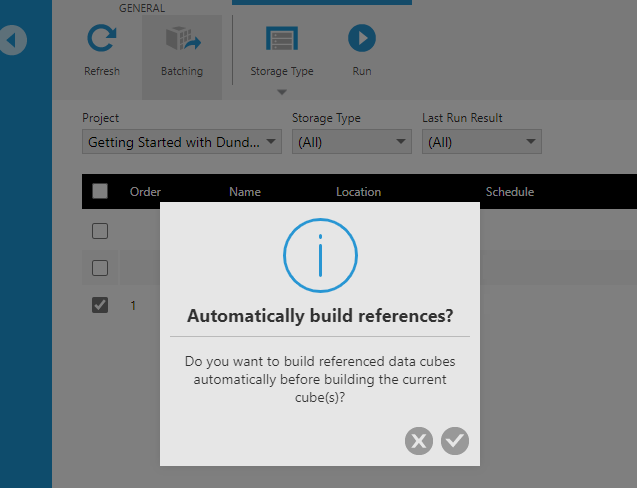Toggle the select-all header checkbox
This screenshot has width=637, height=488.
pos(100,191)
